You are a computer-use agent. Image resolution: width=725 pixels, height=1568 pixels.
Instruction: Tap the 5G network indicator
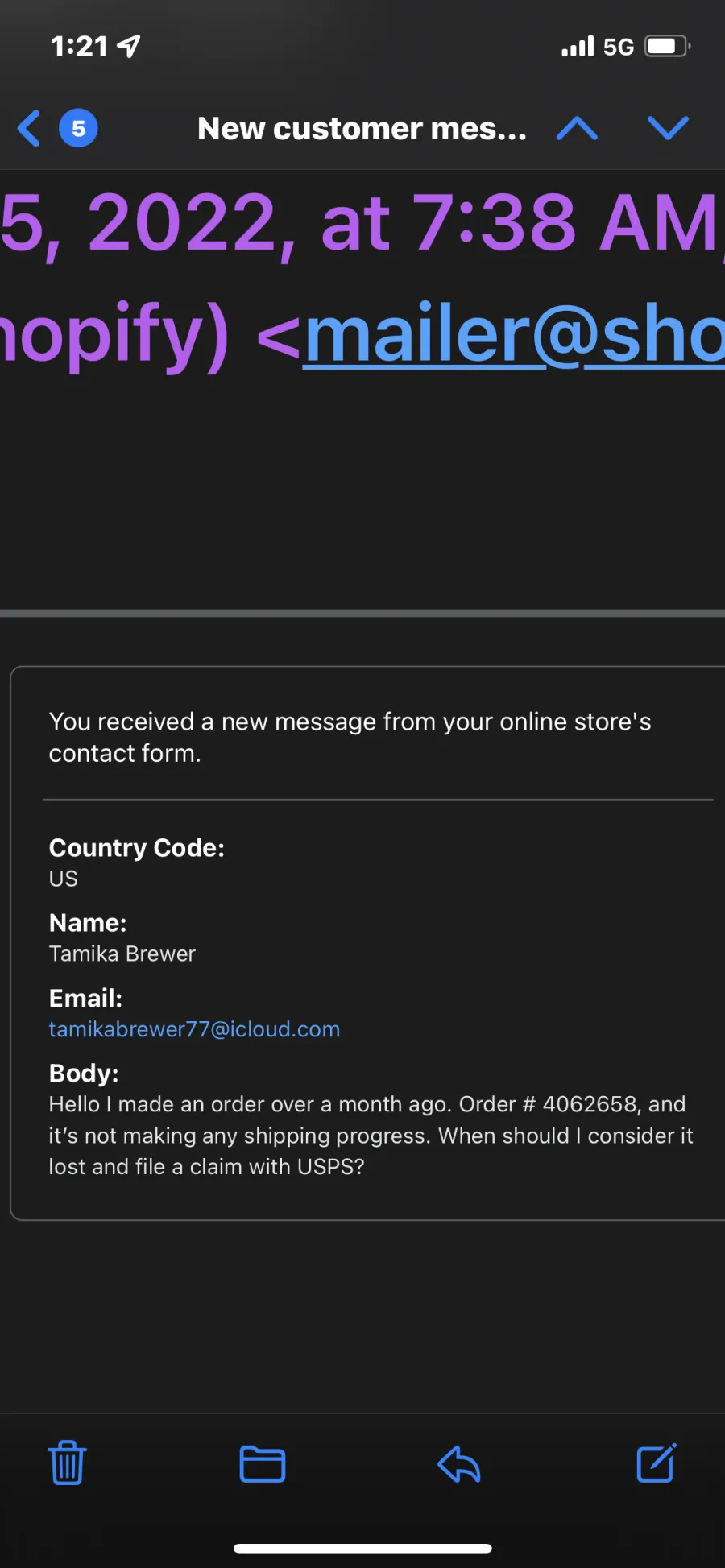(619, 47)
